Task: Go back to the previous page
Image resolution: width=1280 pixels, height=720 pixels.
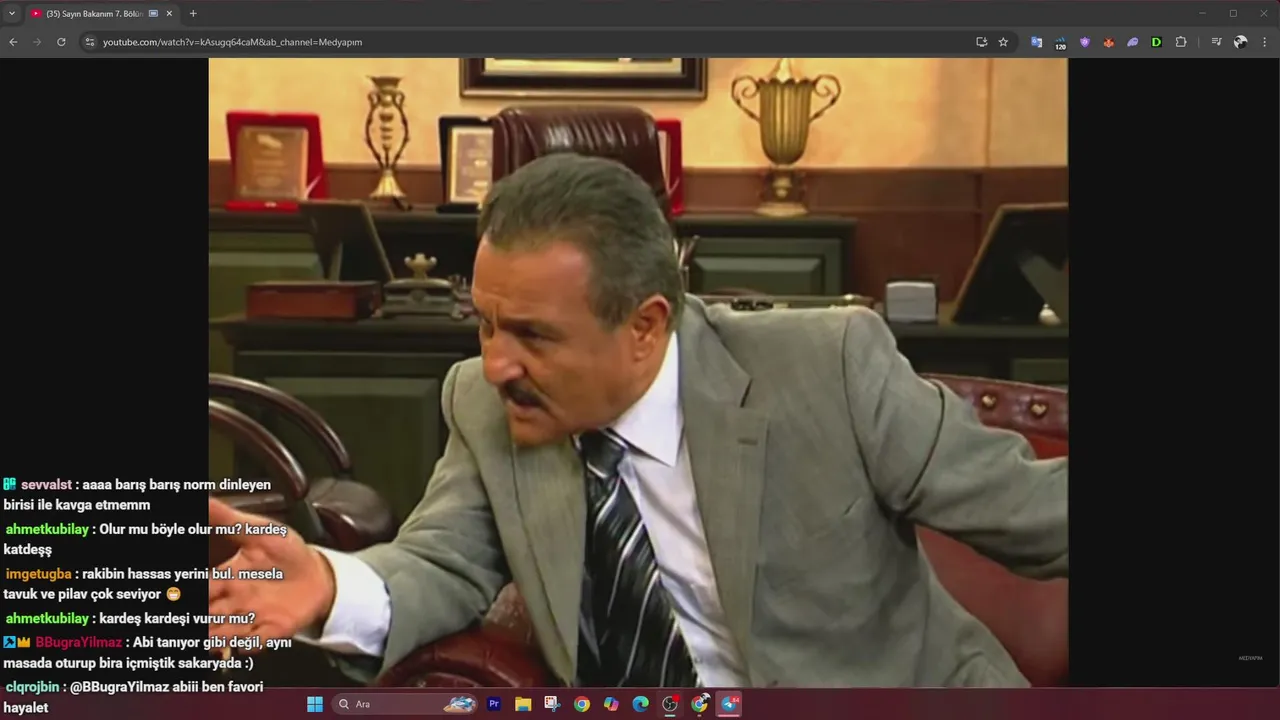Action: click(13, 42)
